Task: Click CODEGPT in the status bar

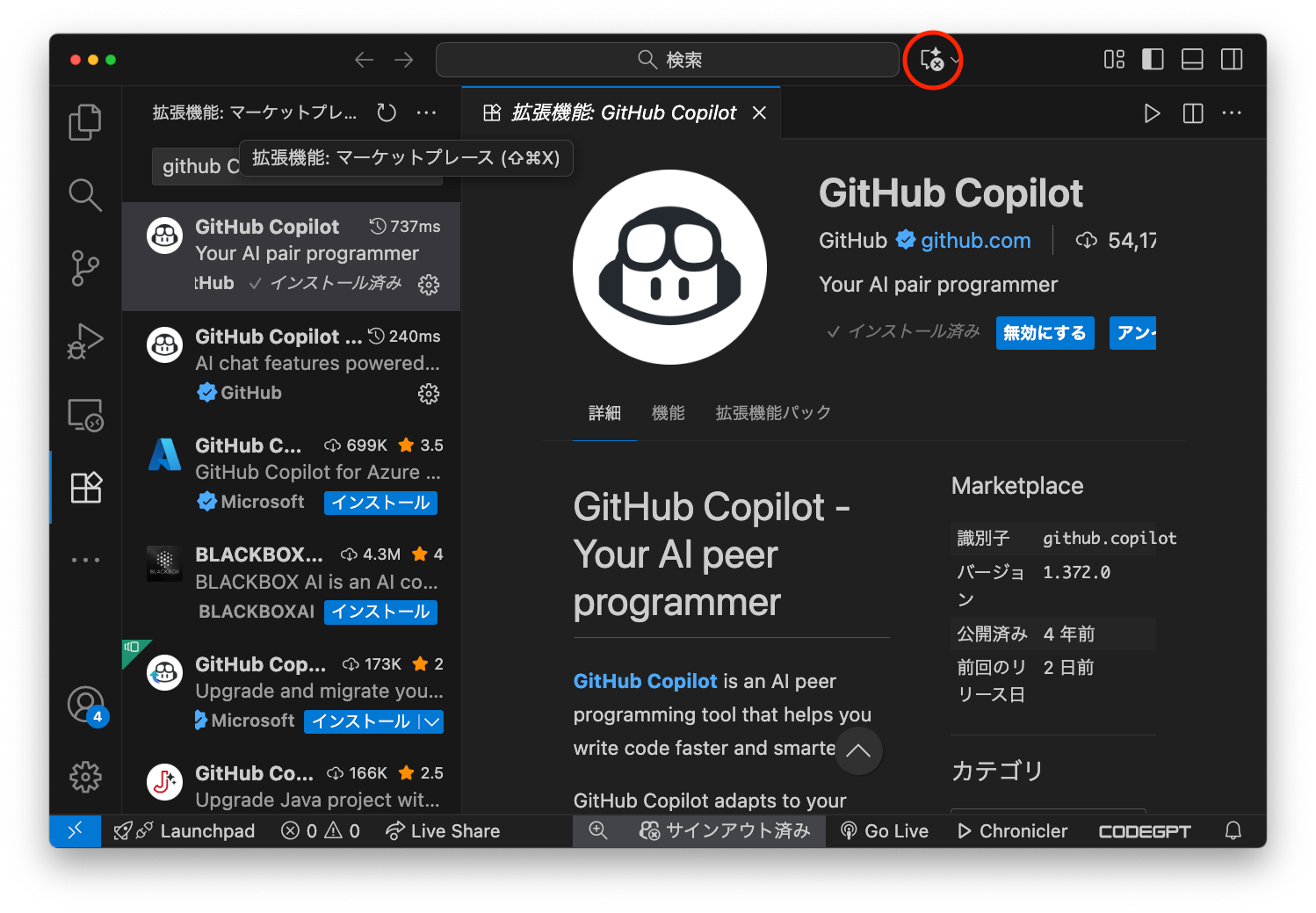Action: (1145, 831)
